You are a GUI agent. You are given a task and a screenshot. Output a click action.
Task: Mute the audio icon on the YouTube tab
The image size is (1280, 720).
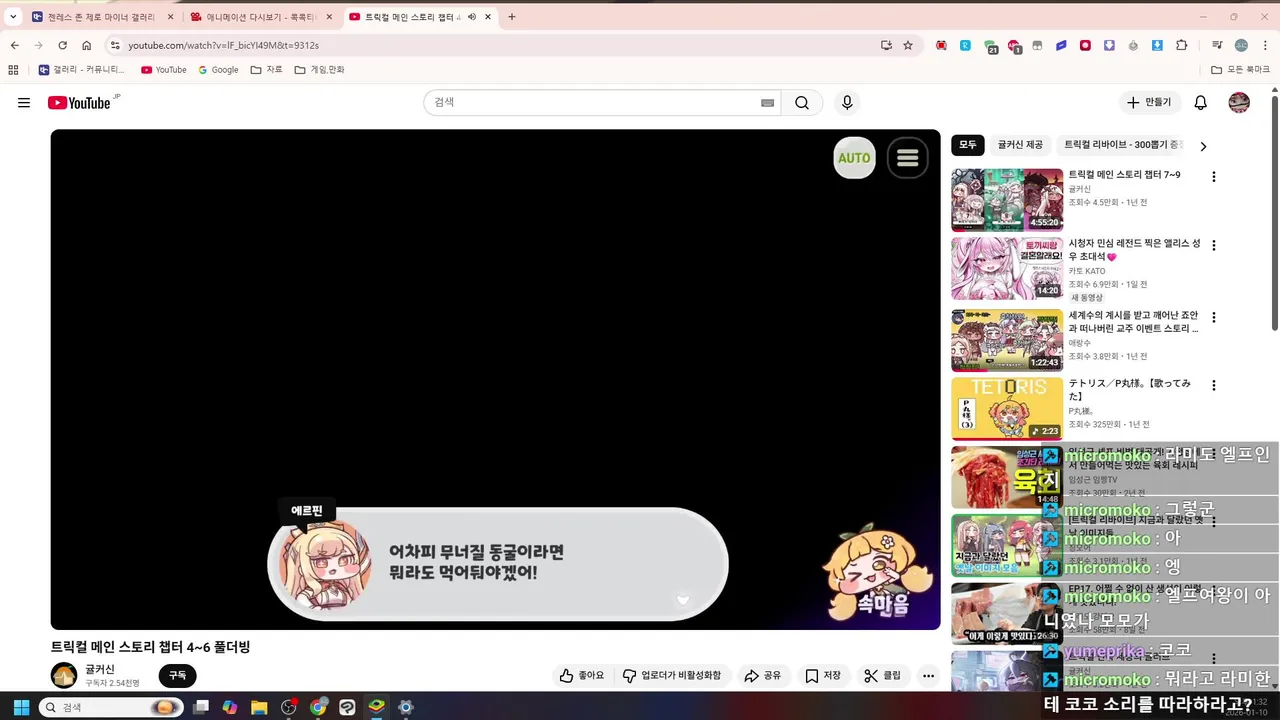[x=472, y=17]
